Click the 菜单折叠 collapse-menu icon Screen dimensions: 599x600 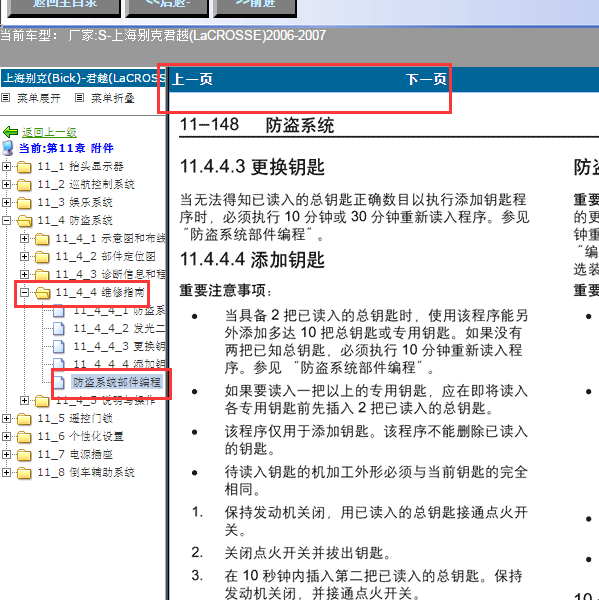(x=79, y=98)
